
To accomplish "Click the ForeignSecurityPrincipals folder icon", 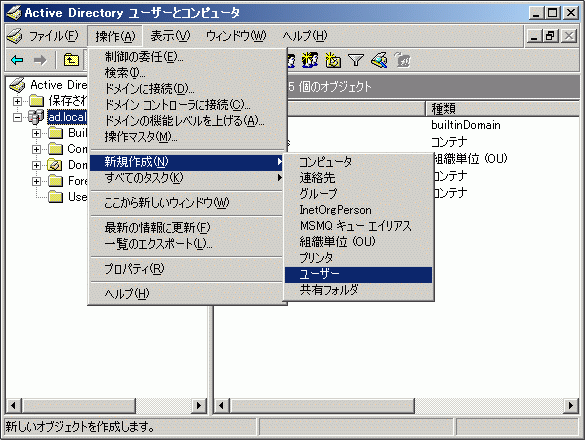I will 56,181.
